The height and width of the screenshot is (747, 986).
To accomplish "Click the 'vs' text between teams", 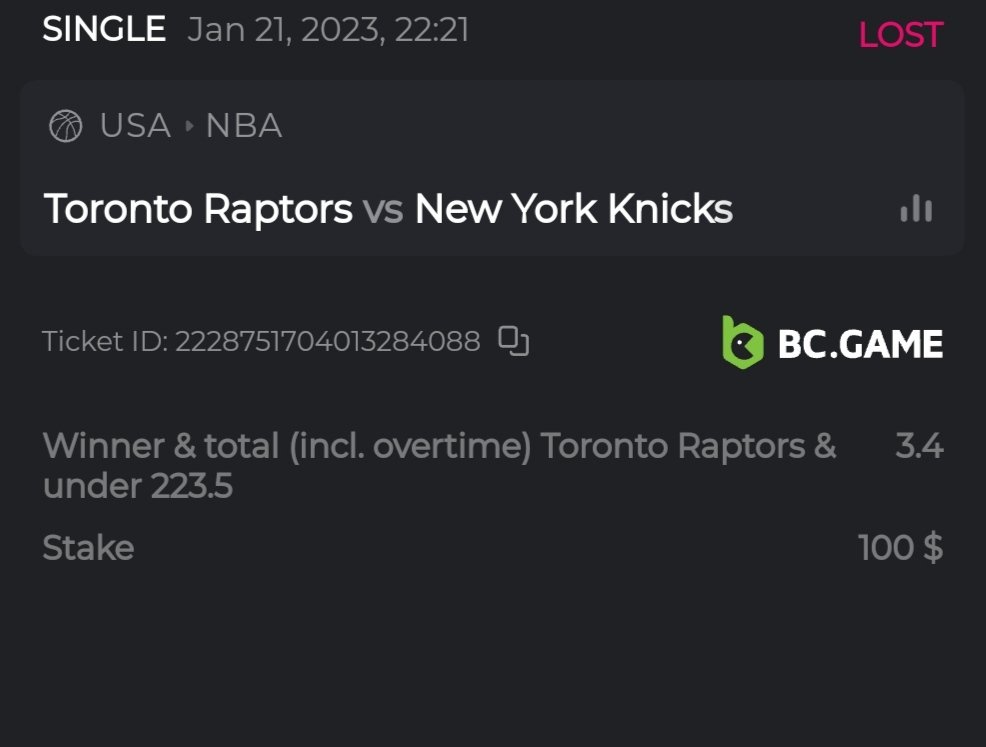I will [x=383, y=209].
